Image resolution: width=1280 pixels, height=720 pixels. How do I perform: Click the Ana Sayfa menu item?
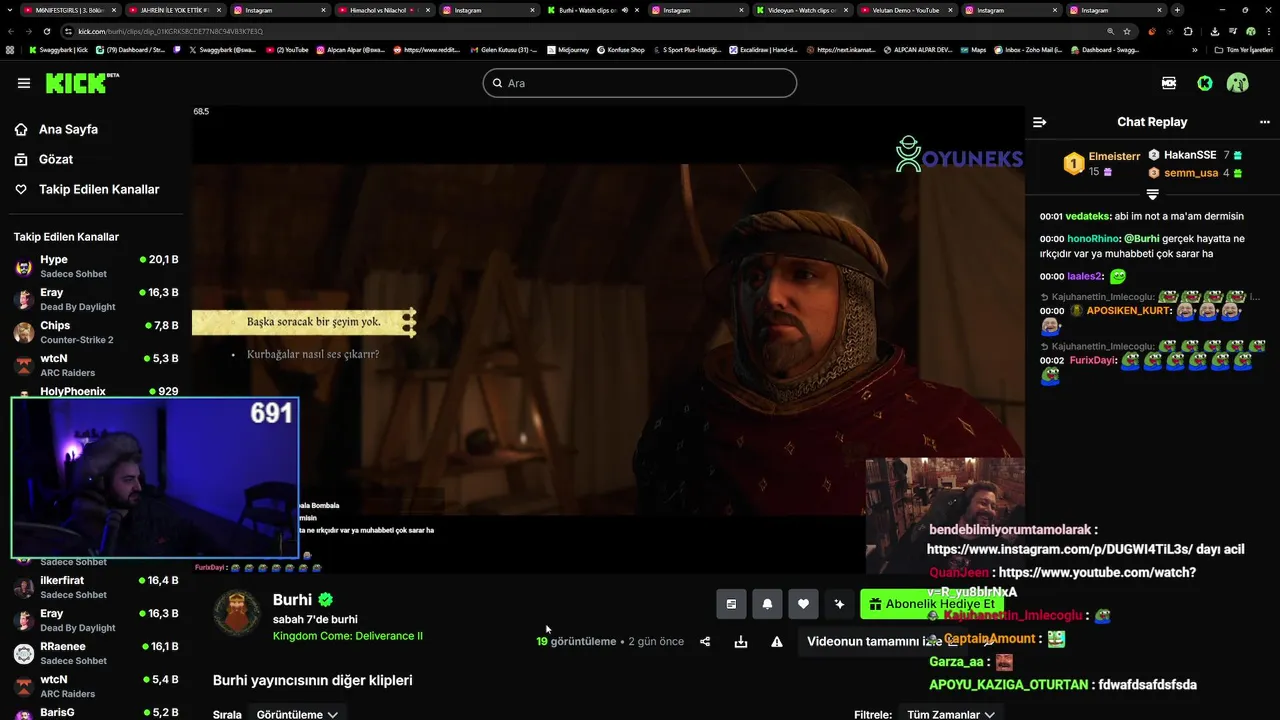(68, 129)
